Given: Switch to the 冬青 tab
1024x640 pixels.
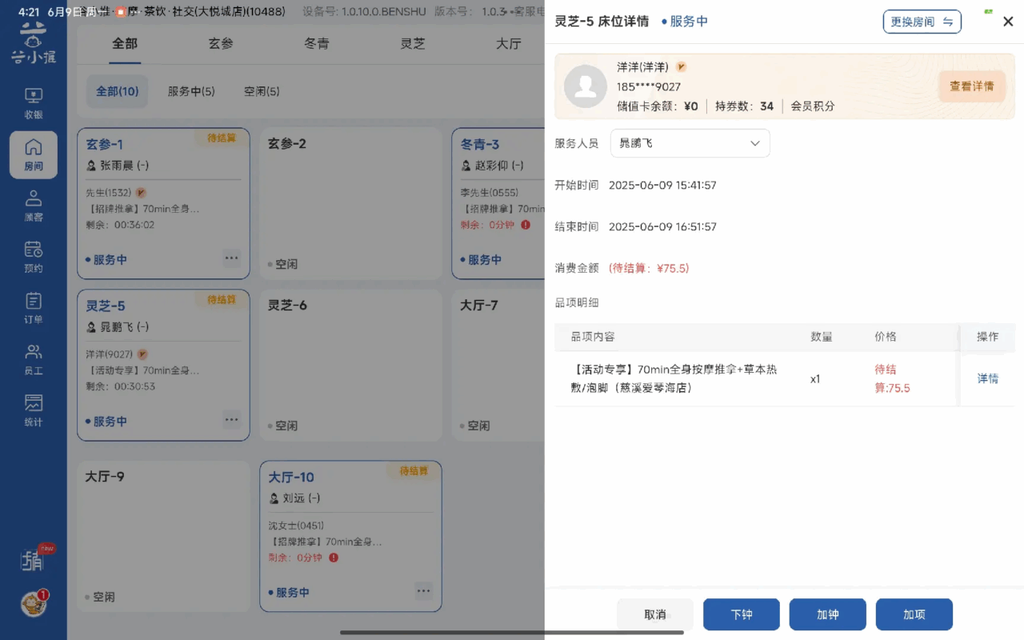Looking at the screenshot, I should 317,44.
